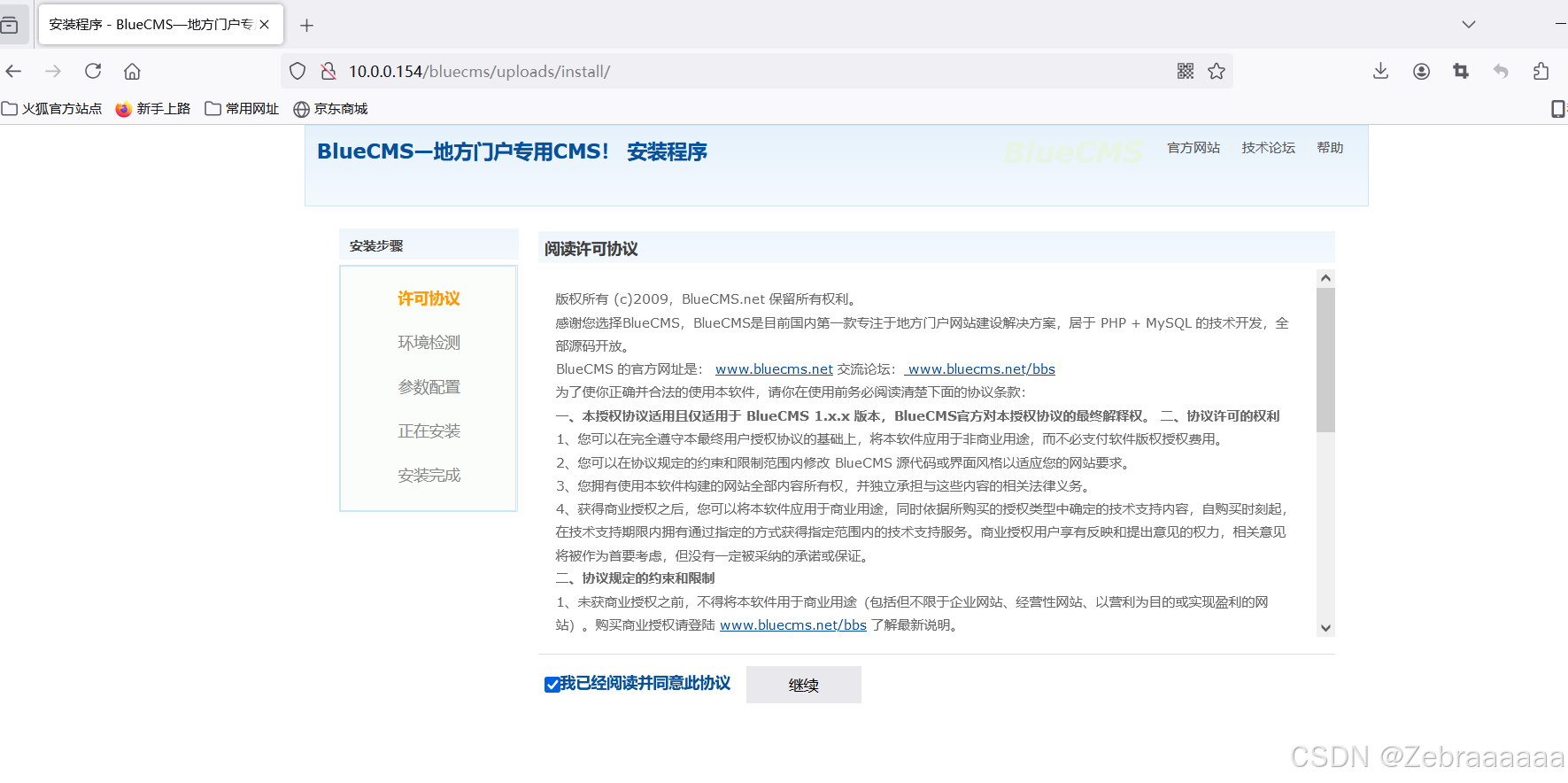1568x783 pixels.
Task: Click the 安装步骤 sidebar heading
Action: coord(376,246)
